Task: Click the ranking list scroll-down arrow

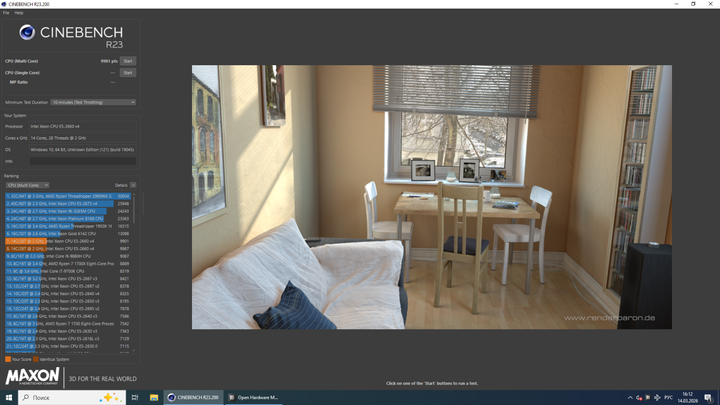Action: tap(134, 351)
